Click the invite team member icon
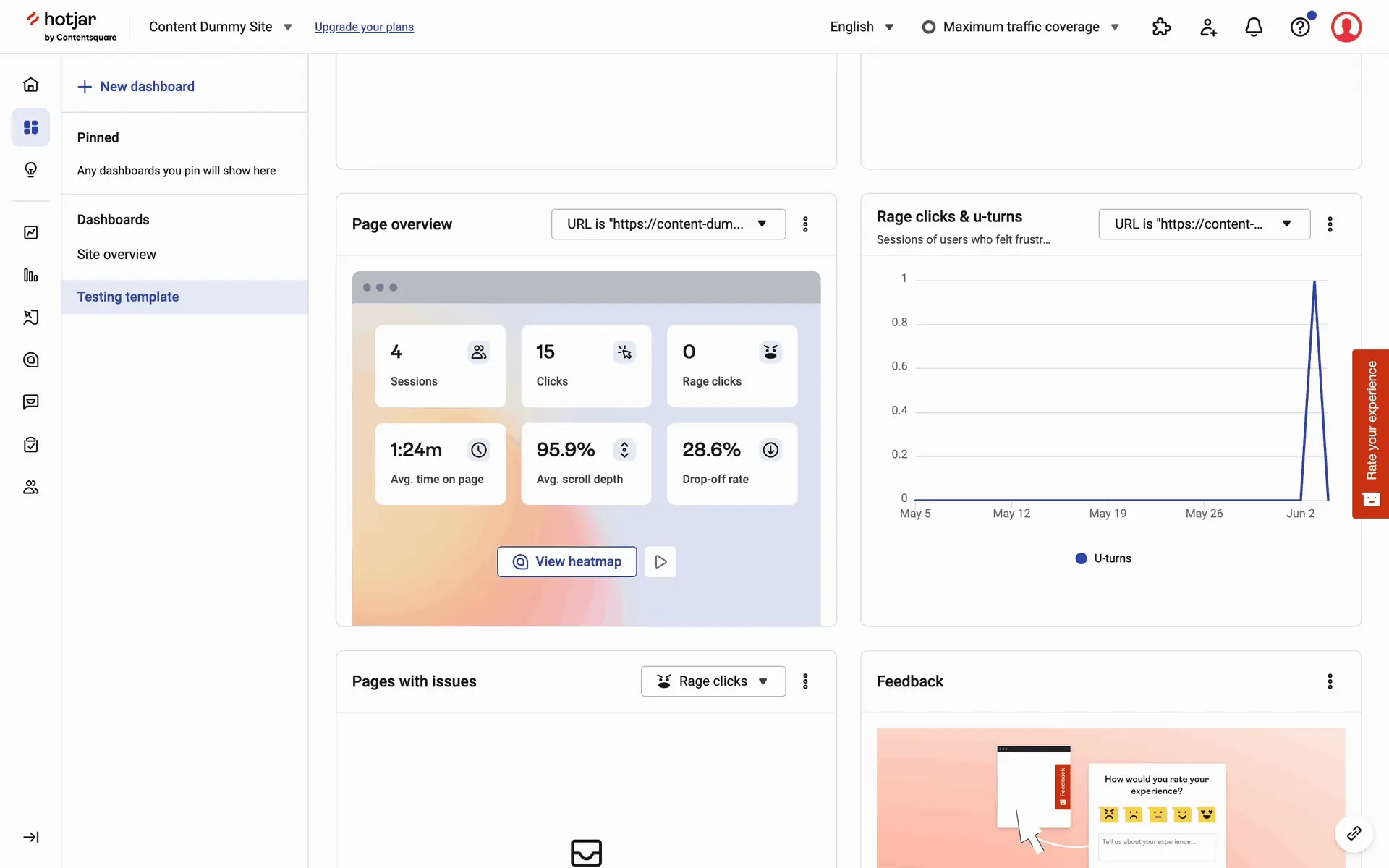The width and height of the screenshot is (1389, 868). click(x=1207, y=27)
